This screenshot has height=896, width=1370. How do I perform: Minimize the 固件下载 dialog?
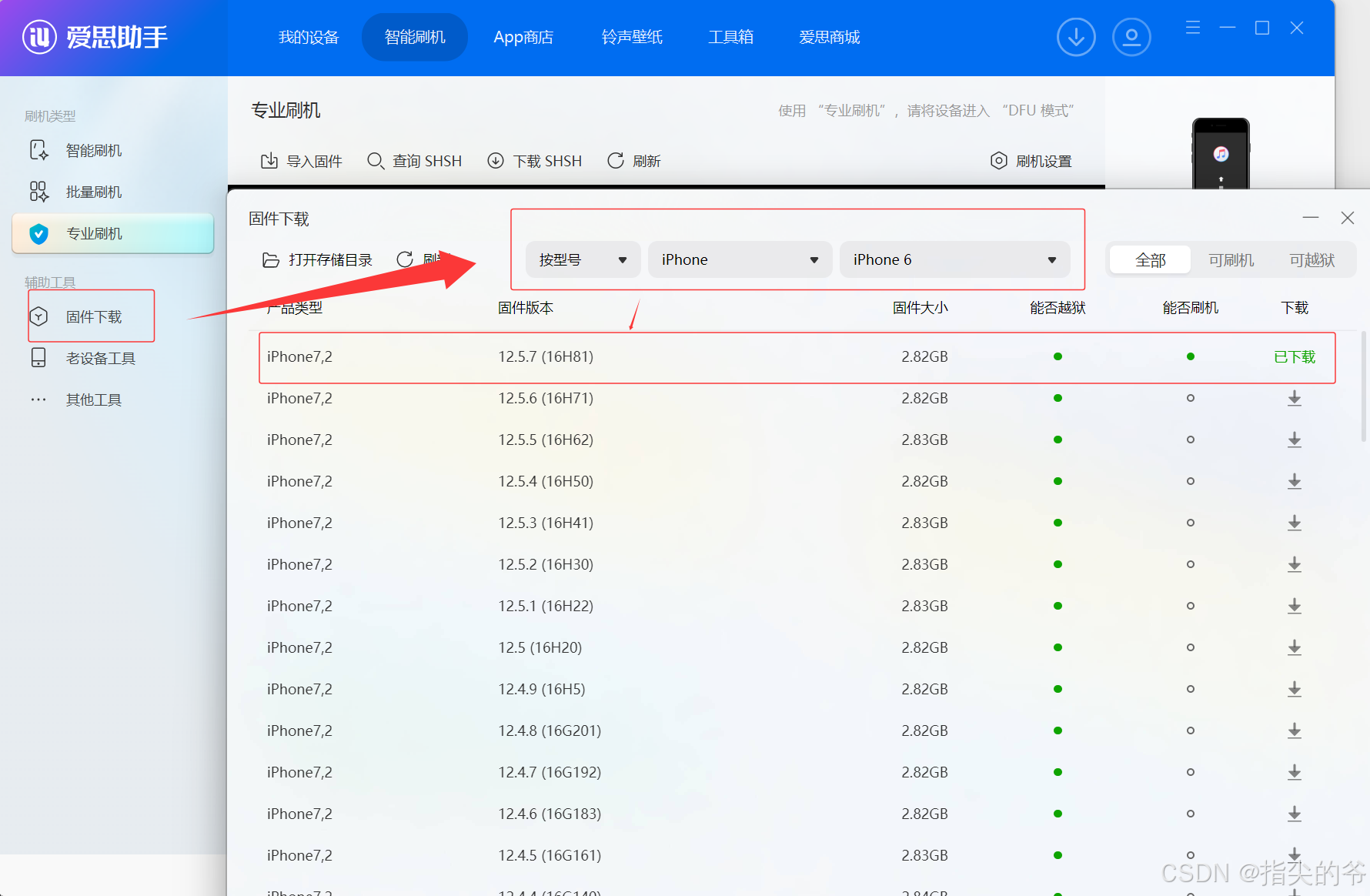click(1311, 218)
